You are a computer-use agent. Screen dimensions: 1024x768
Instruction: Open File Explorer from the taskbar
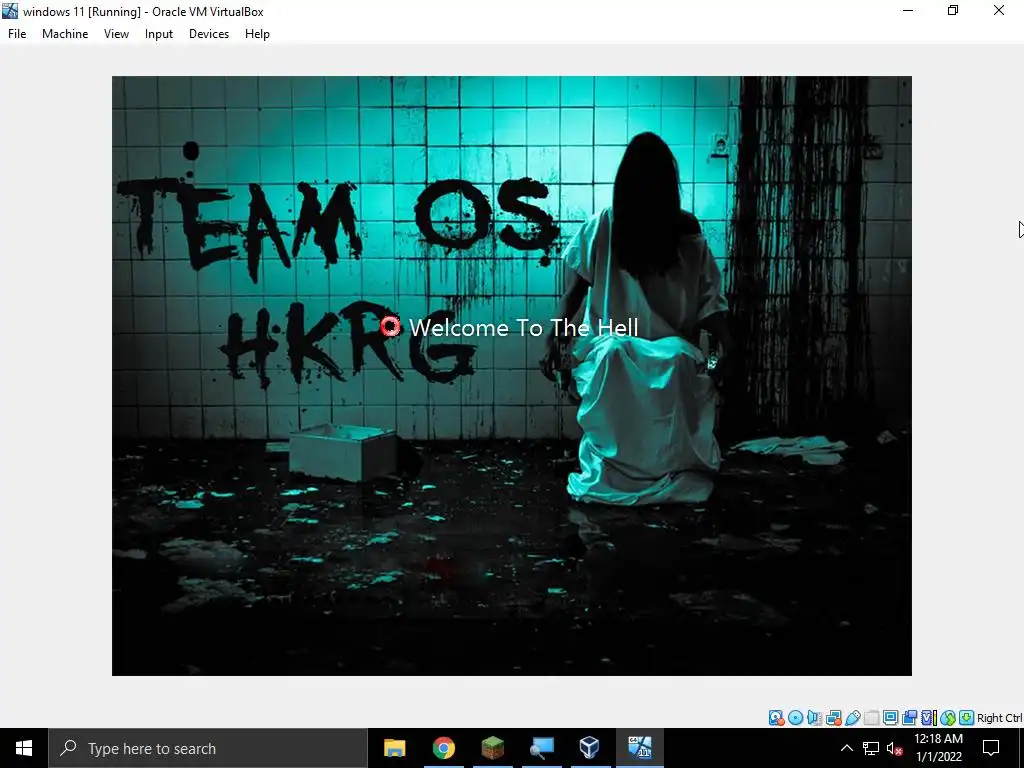point(394,748)
